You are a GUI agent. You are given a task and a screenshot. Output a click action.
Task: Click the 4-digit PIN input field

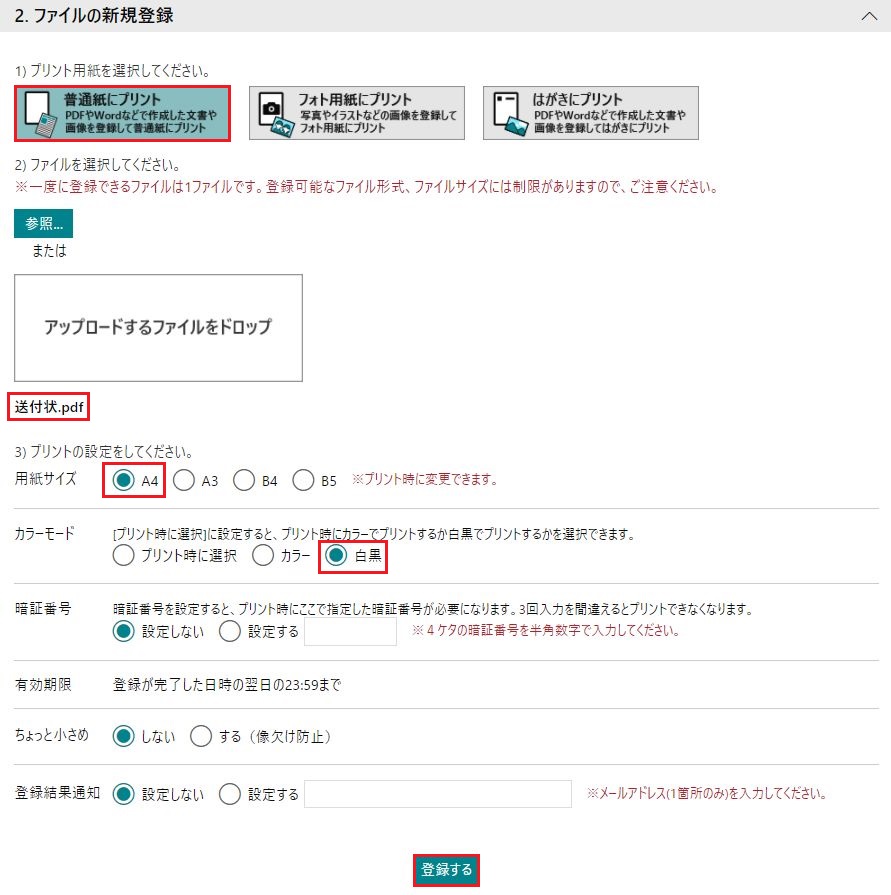click(x=350, y=631)
